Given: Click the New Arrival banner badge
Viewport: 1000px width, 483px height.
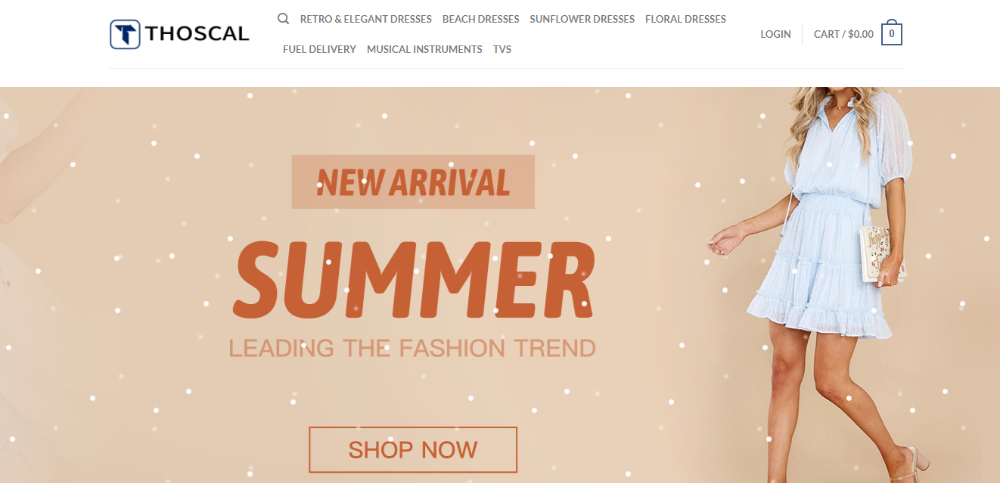Looking at the screenshot, I should click(413, 182).
